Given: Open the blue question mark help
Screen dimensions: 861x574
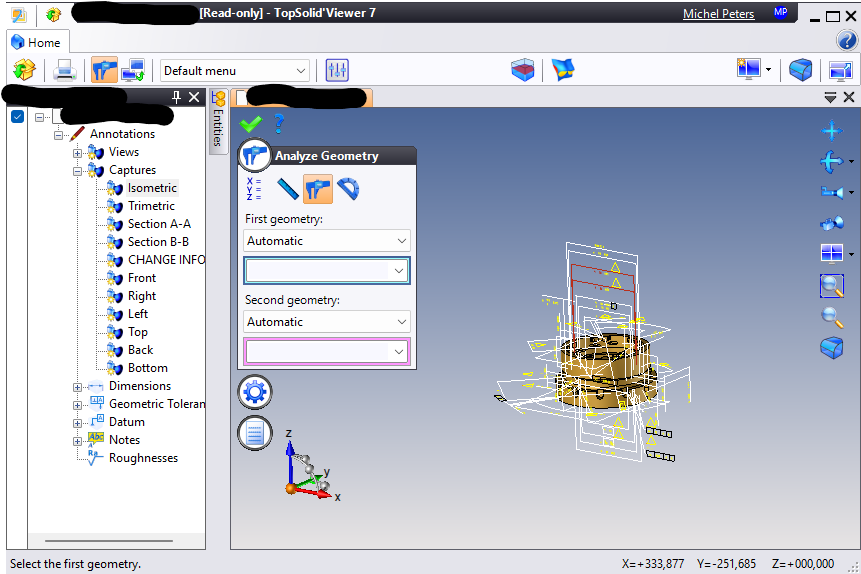Looking at the screenshot, I should (279, 124).
